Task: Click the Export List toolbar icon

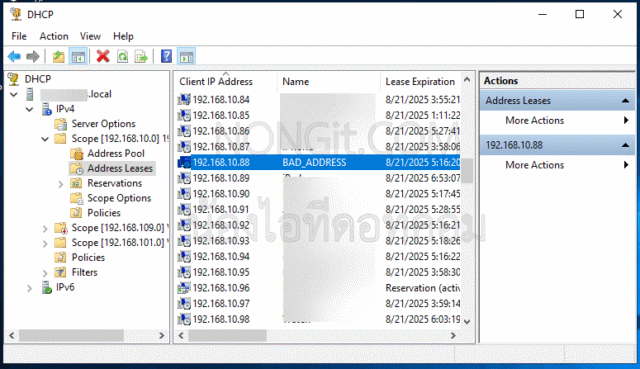Action: (141, 56)
